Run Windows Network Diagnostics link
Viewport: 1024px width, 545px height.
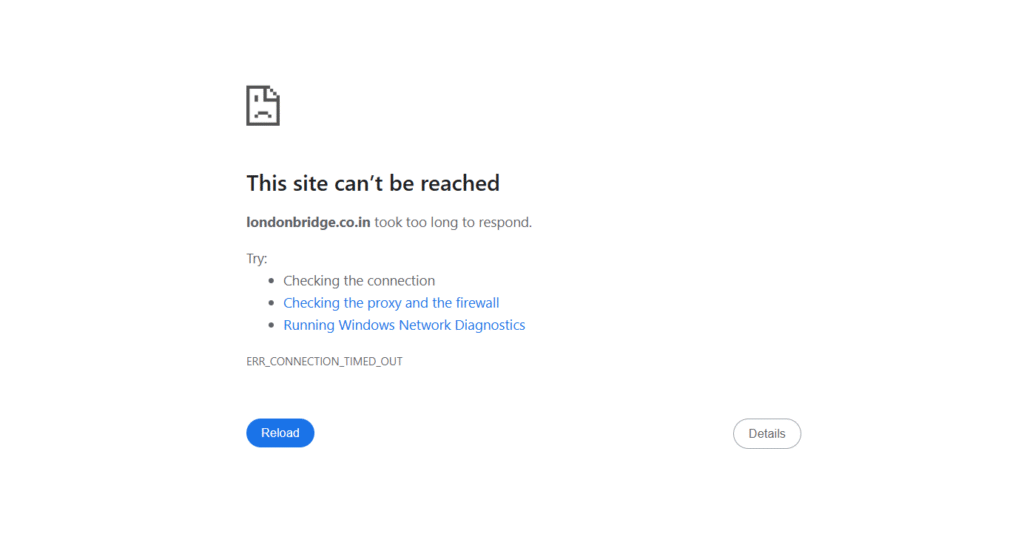tap(404, 325)
